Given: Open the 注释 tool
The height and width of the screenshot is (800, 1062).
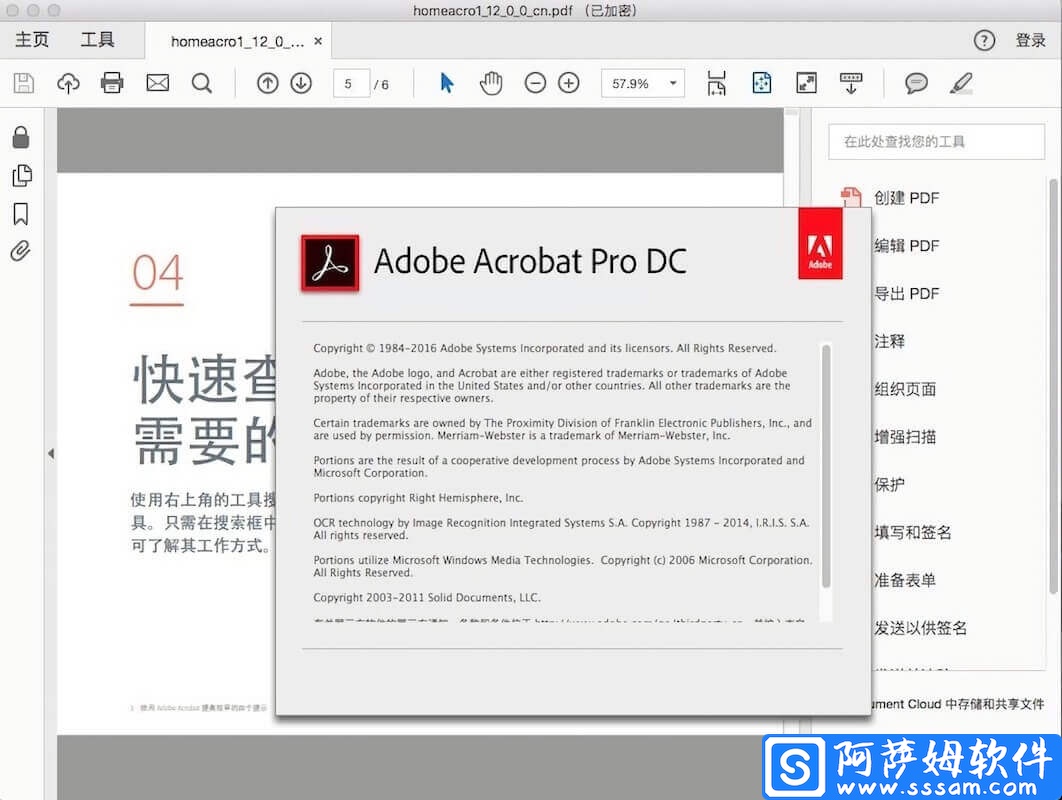Looking at the screenshot, I should click(889, 341).
